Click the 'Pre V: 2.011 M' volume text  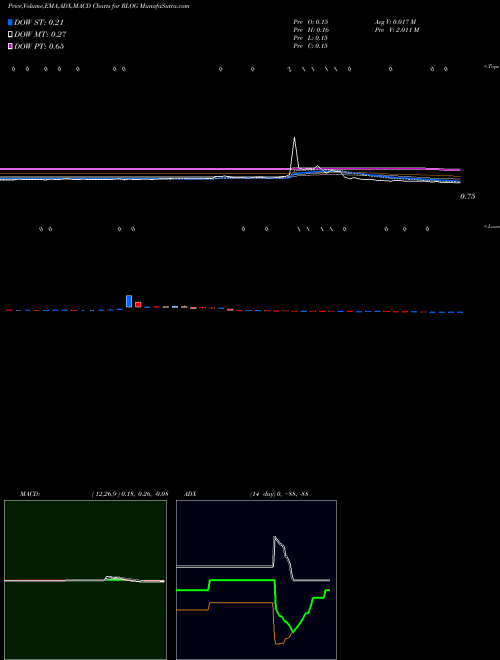[397, 30]
